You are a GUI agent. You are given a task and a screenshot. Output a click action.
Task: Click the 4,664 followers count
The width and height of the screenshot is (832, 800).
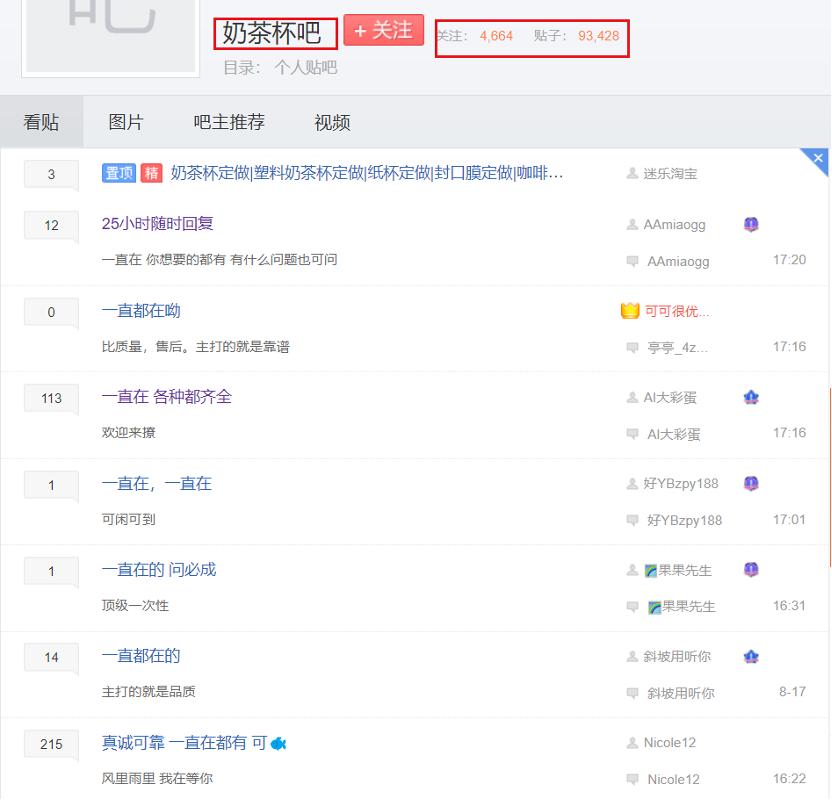pyautogui.click(x=496, y=36)
